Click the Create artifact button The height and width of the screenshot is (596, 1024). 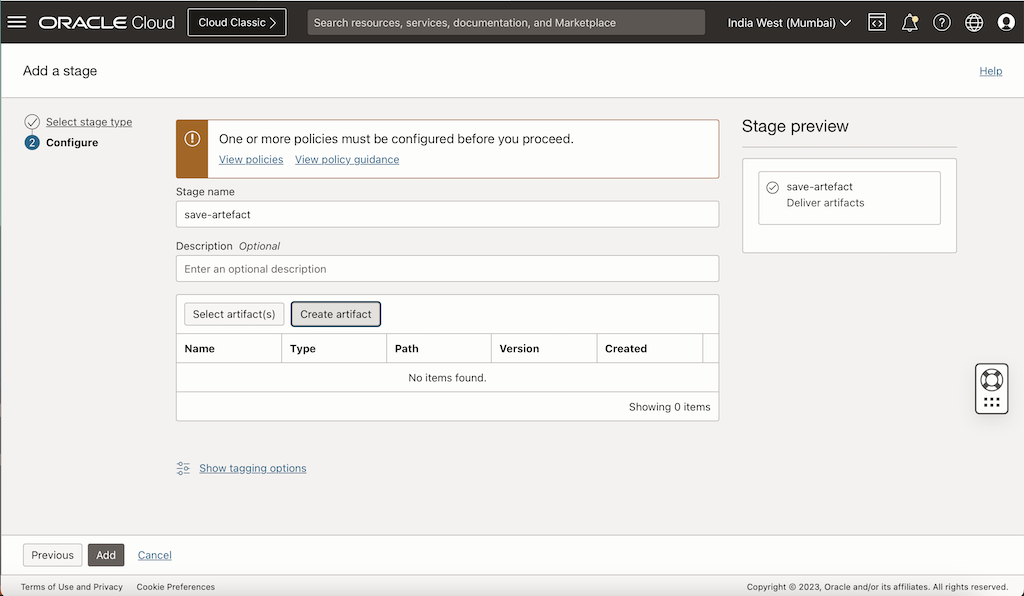pyautogui.click(x=336, y=314)
